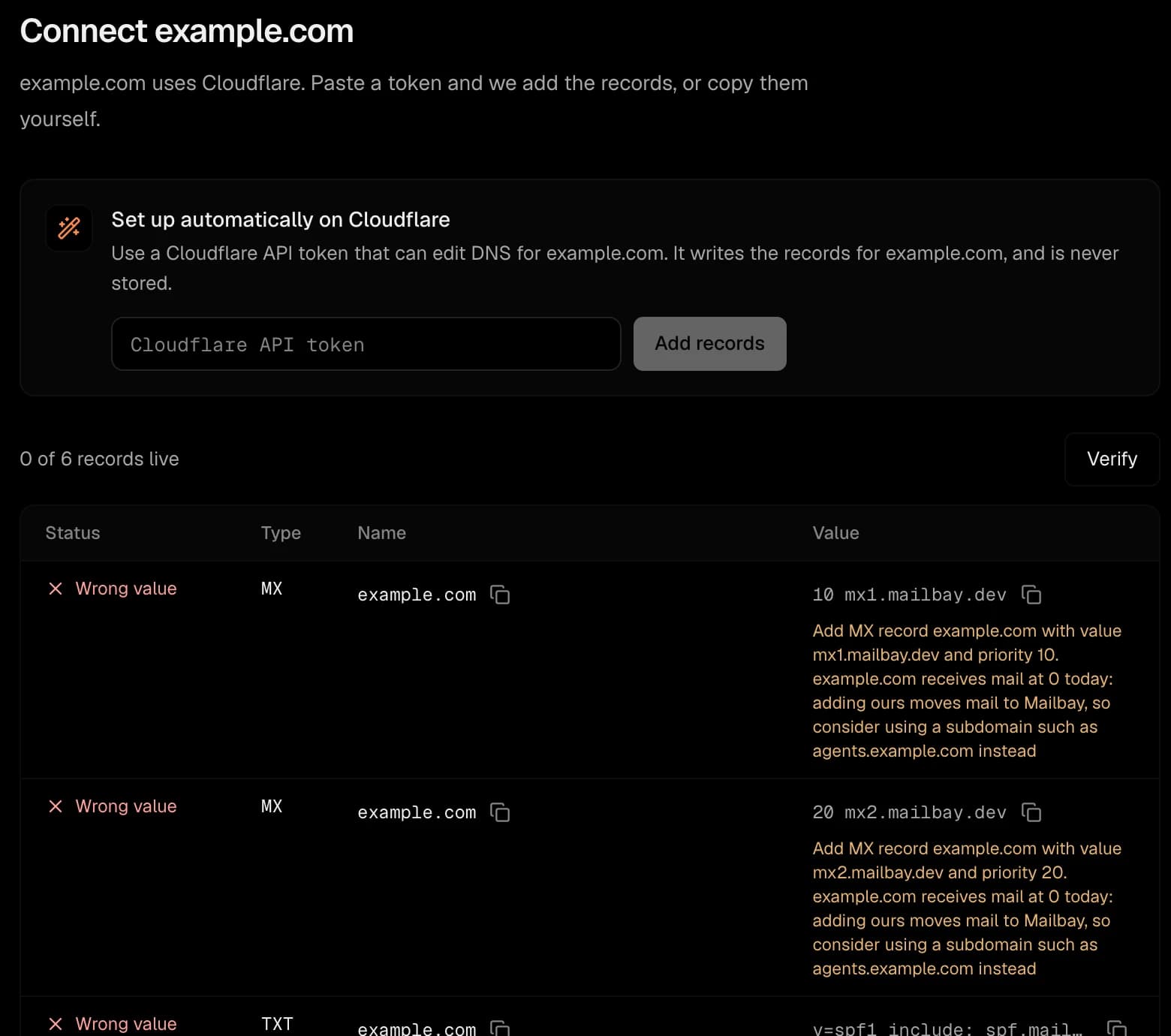Click the X status icon in mx2 row
The height and width of the screenshot is (1036, 1171).
point(56,806)
